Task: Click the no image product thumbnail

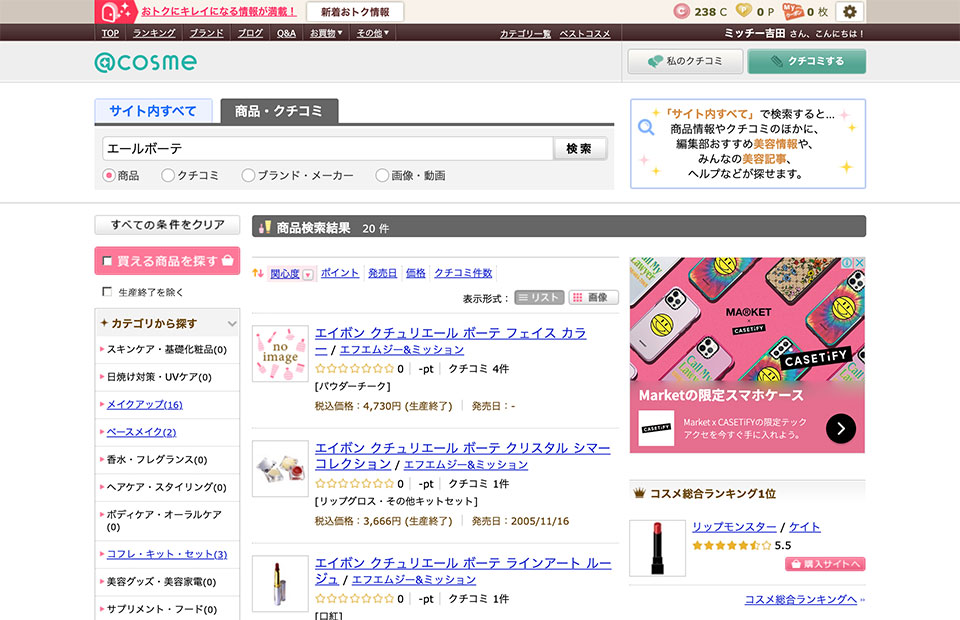Action: pos(280,354)
